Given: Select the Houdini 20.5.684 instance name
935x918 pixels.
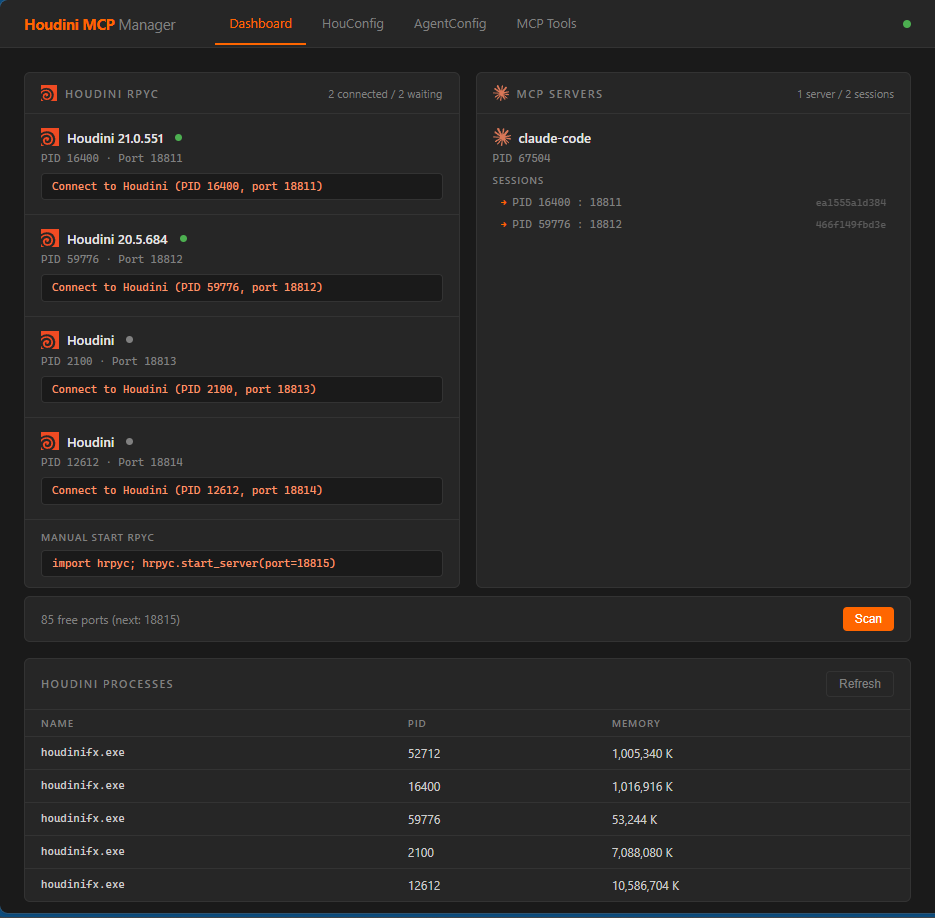Looking at the screenshot, I should coord(117,239).
